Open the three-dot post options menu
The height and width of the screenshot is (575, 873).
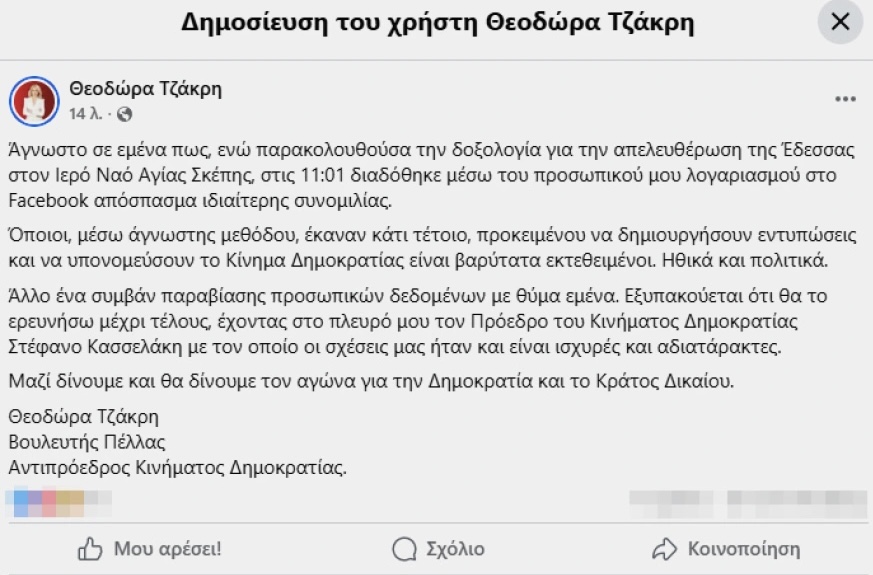[845, 99]
